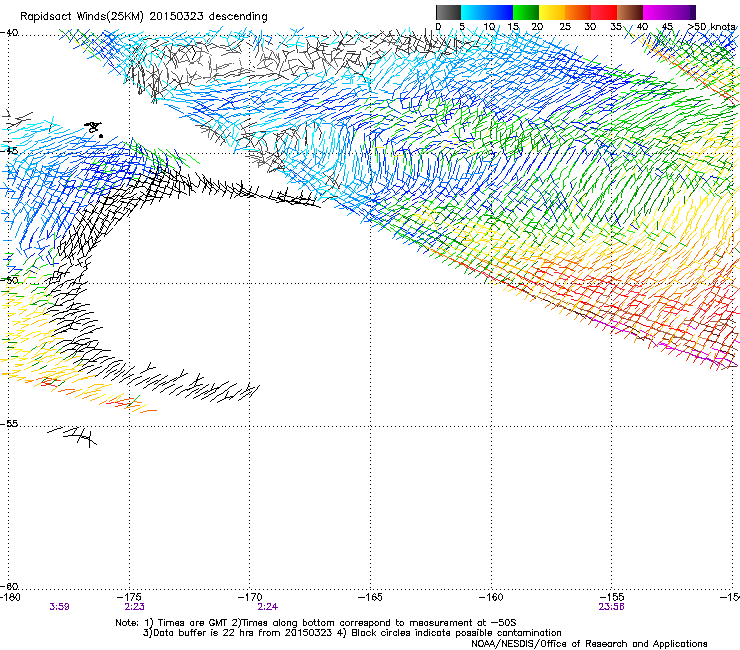Click the '0' label under the legend
This screenshot has width=740, height=650.
[x=438, y=26]
